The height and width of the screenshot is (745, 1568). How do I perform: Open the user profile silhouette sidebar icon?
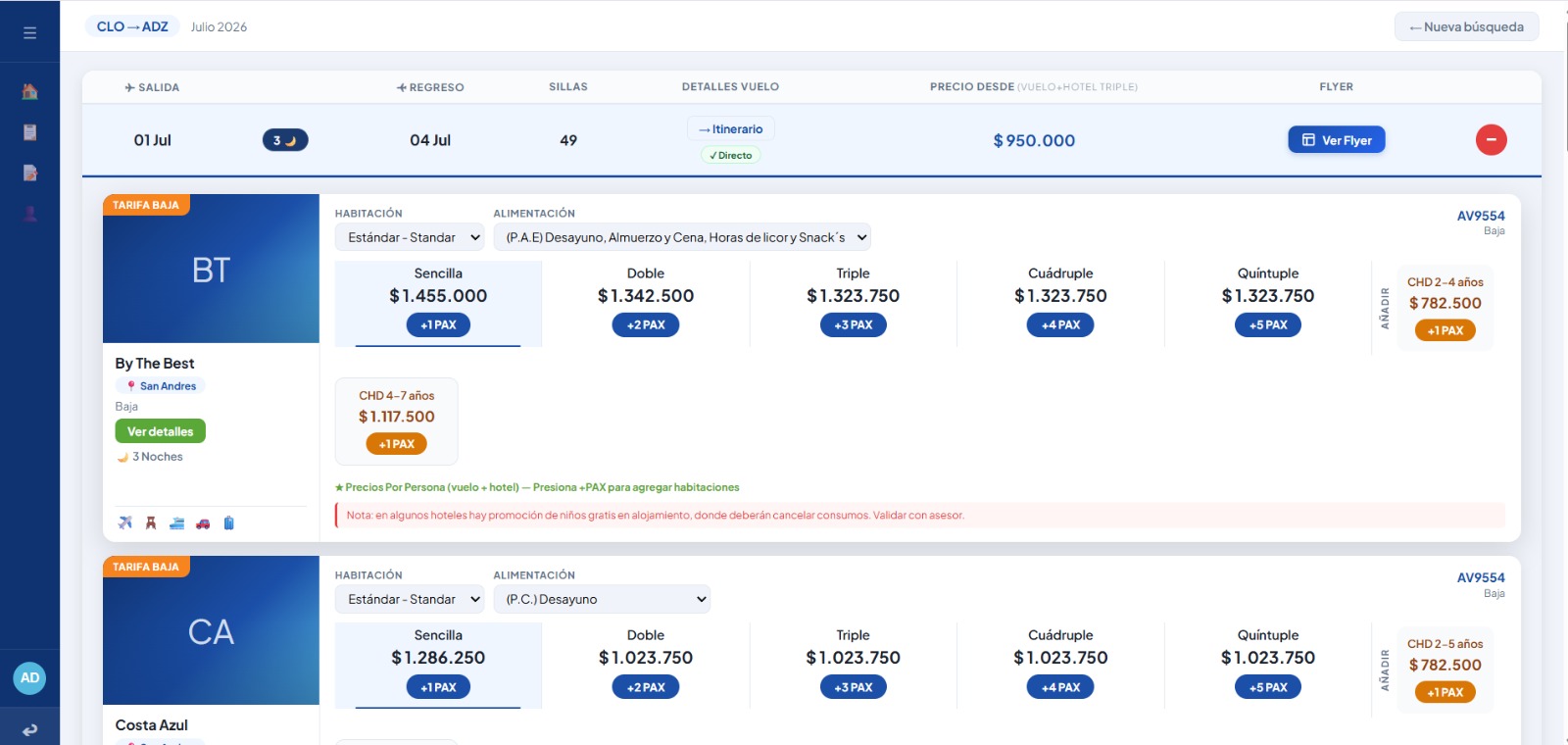click(29, 214)
